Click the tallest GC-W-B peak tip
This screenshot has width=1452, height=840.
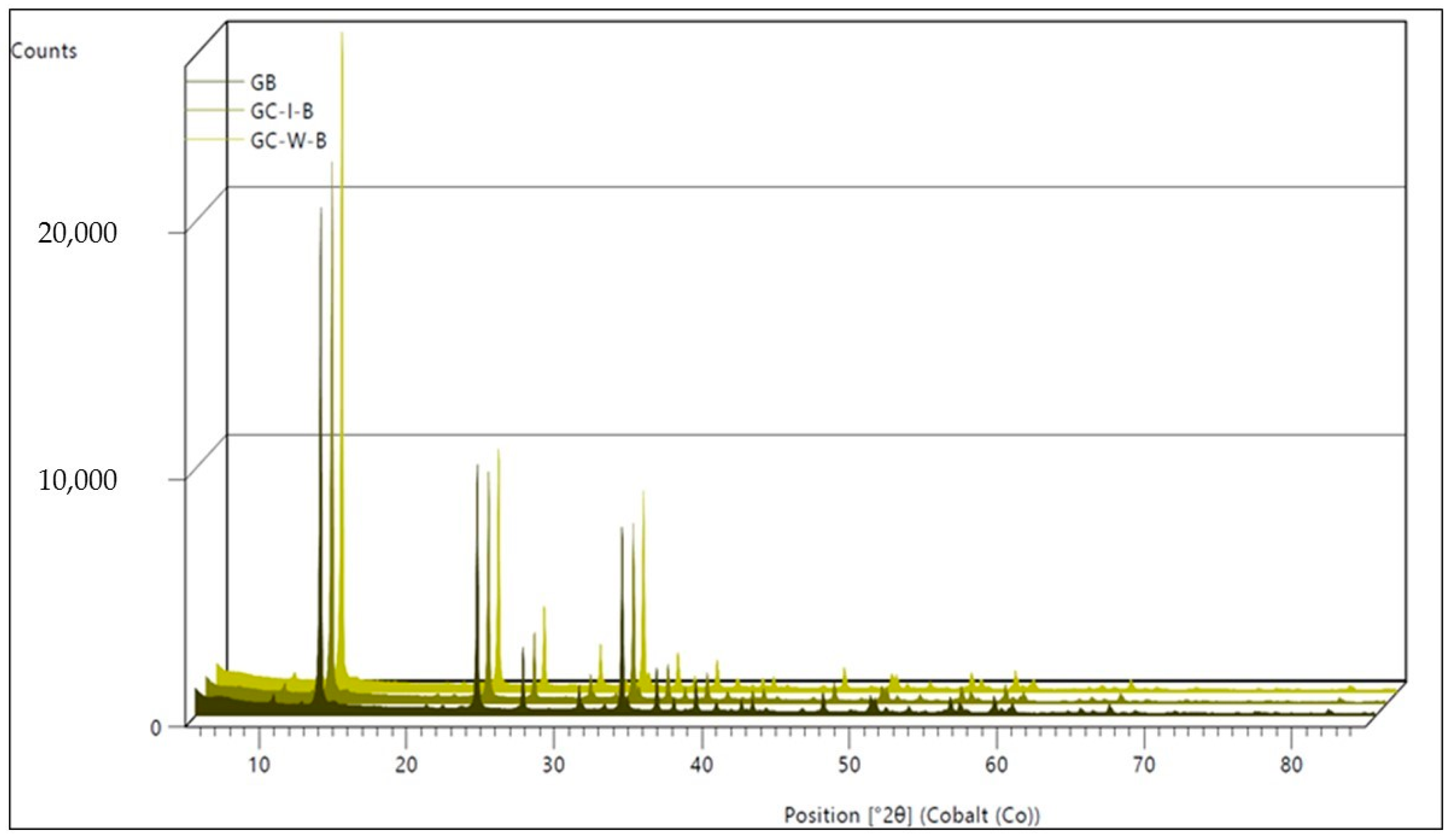(342, 34)
